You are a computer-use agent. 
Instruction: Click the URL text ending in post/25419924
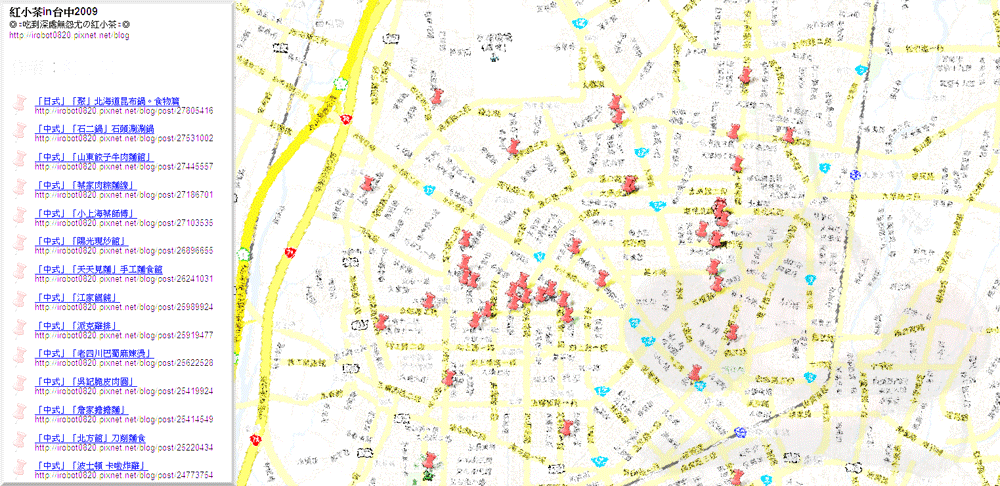tap(124, 392)
